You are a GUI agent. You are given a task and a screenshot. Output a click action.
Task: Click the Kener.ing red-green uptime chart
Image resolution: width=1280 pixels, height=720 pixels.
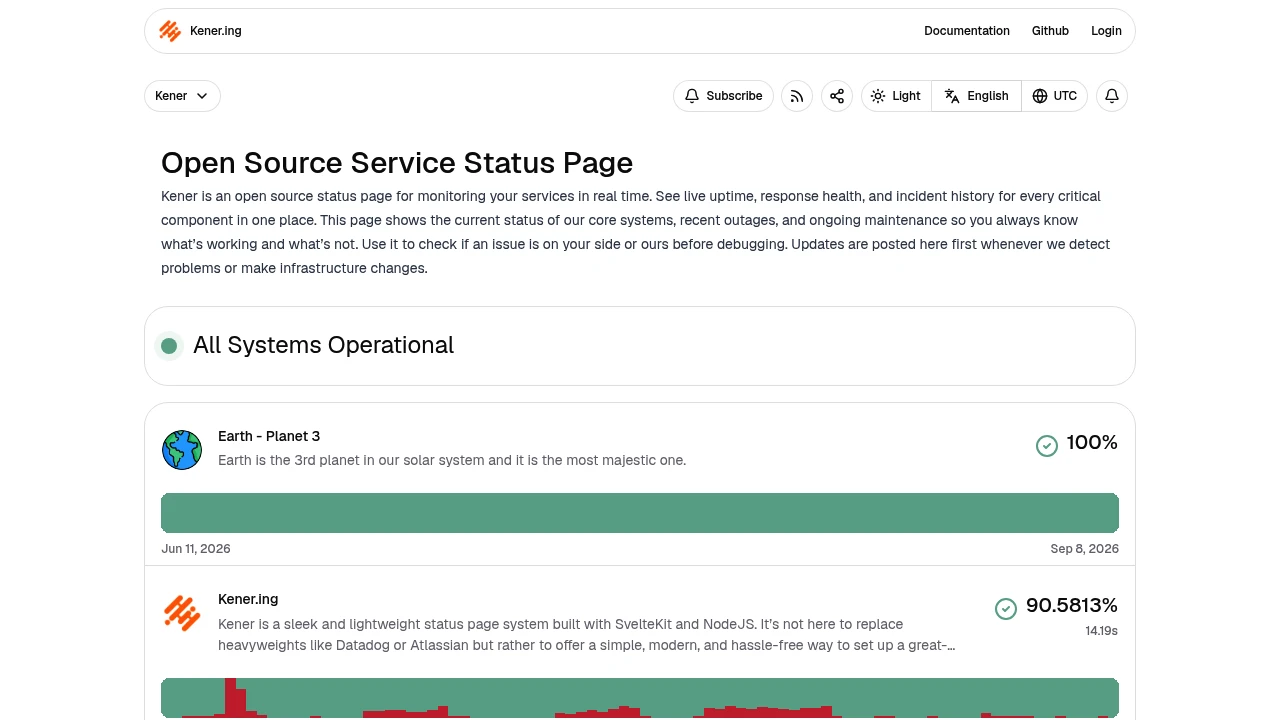pos(640,698)
